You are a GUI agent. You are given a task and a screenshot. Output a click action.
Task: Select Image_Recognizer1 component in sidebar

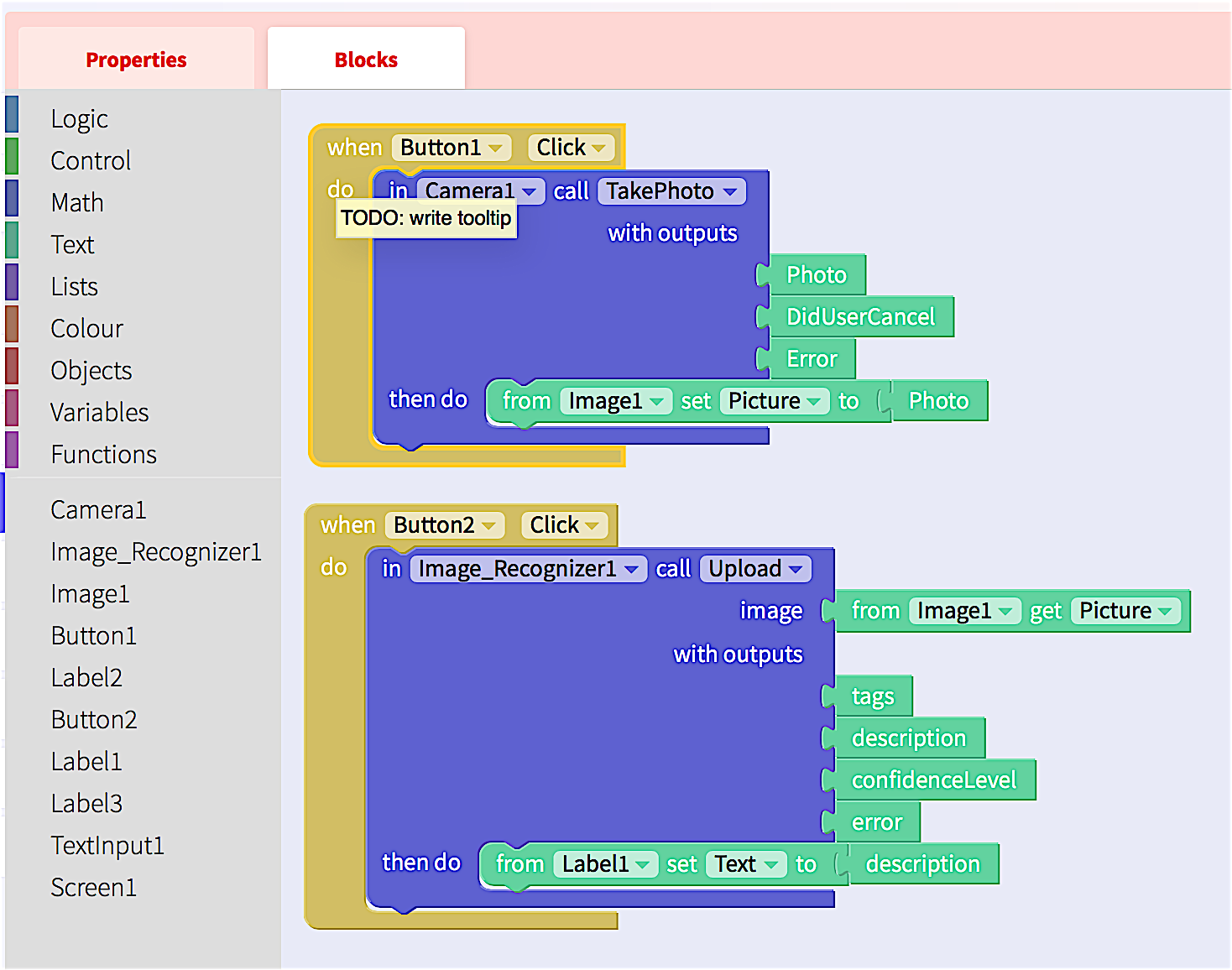pyautogui.click(x=155, y=552)
